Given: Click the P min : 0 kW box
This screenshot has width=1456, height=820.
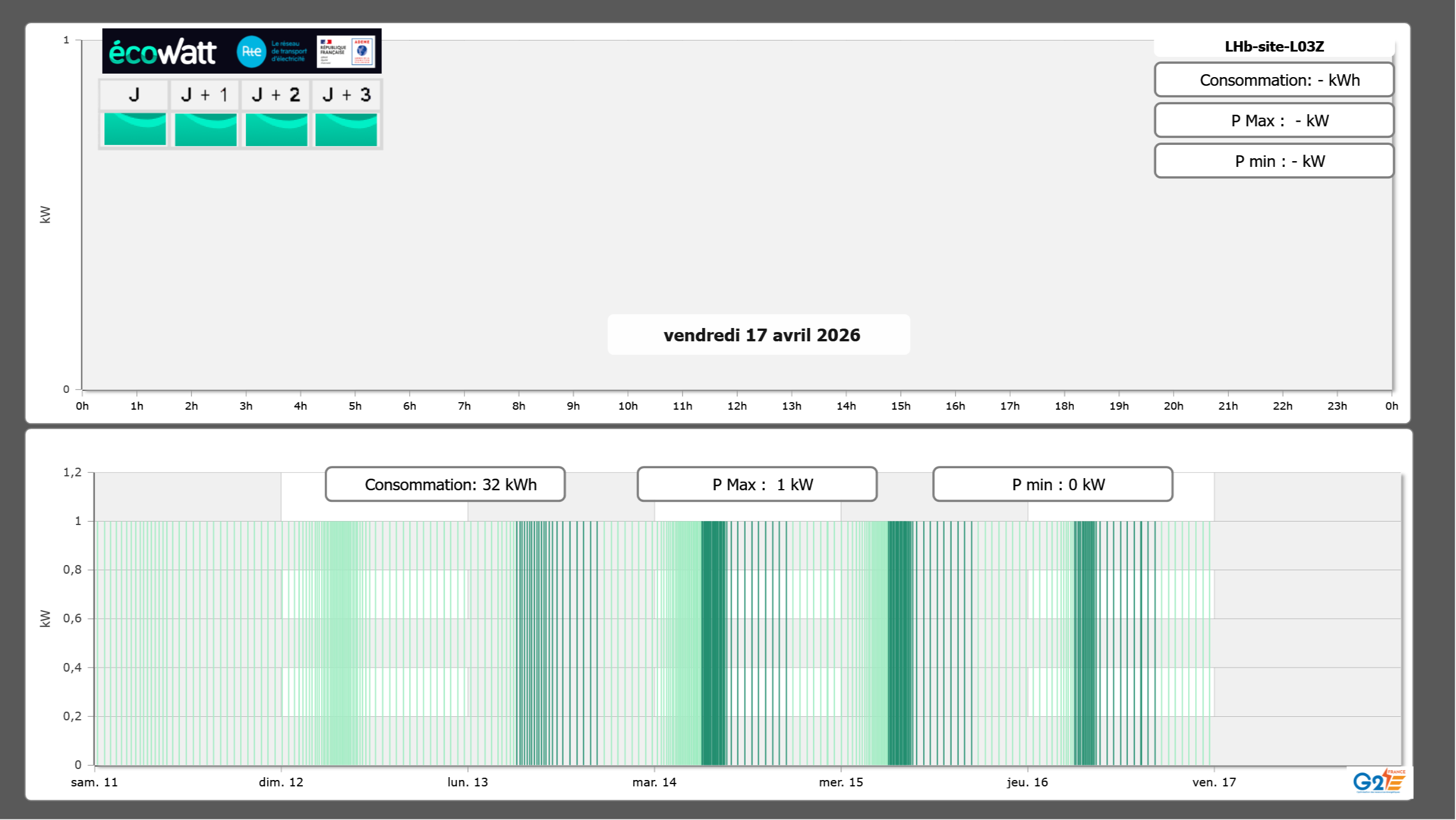Looking at the screenshot, I should point(1052,484).
